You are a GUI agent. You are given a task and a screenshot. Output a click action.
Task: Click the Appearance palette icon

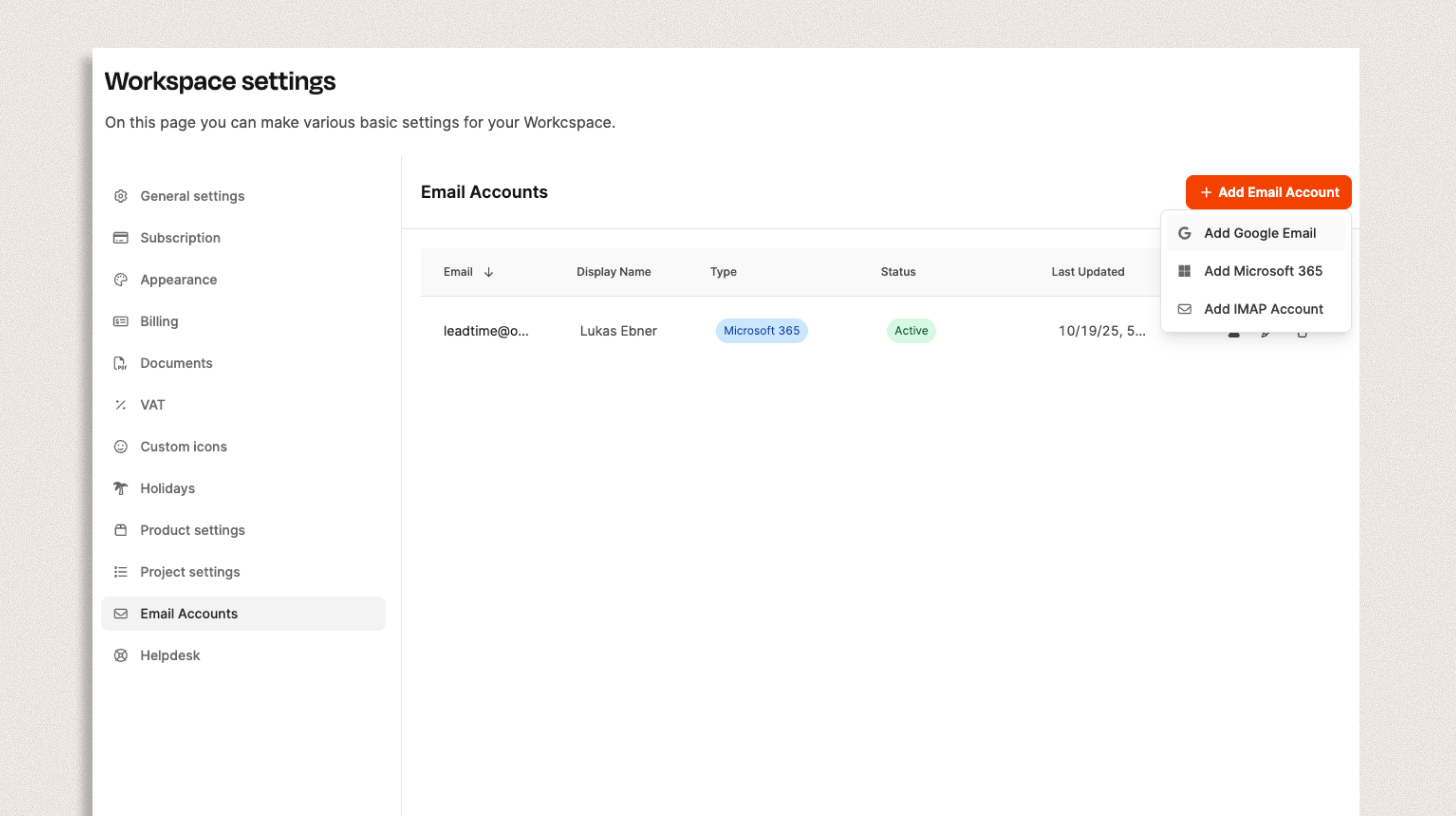[121, 280]
